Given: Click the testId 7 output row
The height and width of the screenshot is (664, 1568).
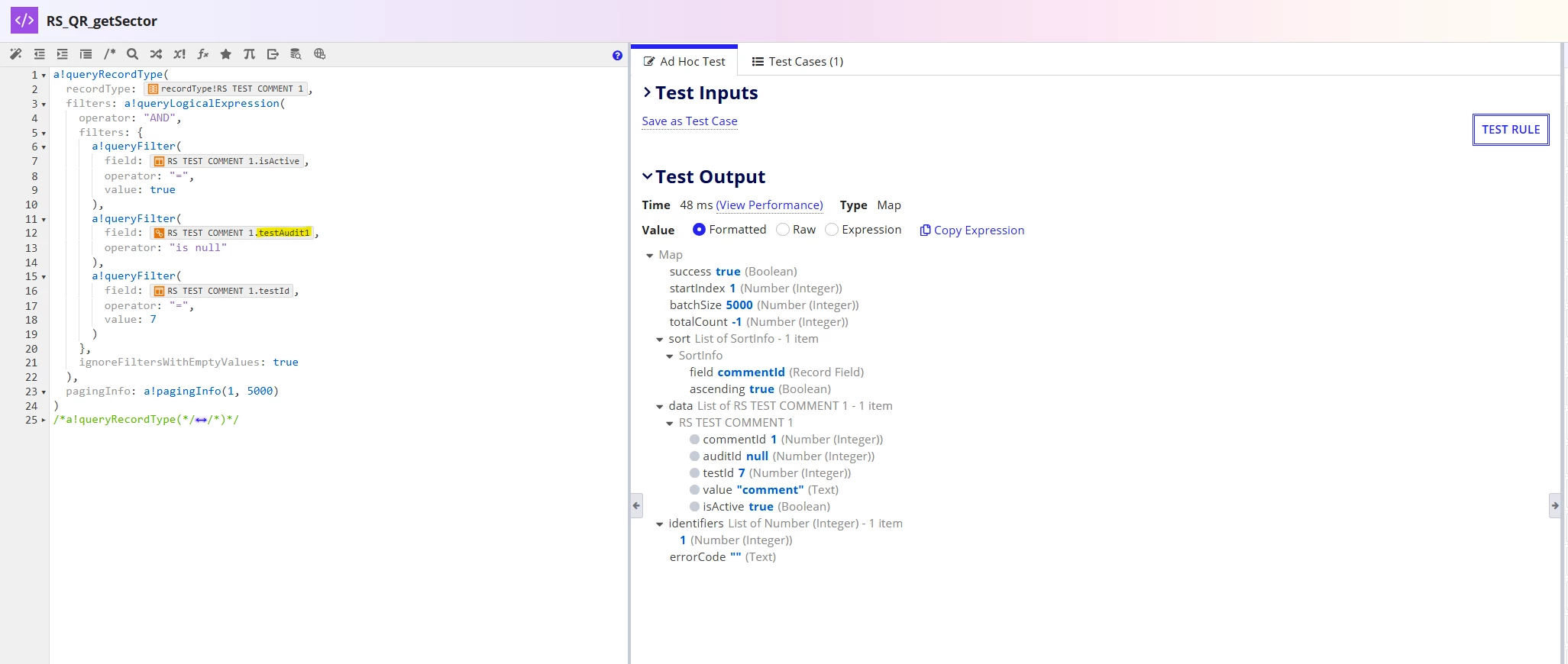Looking at the screenshot, I should 770,472.
